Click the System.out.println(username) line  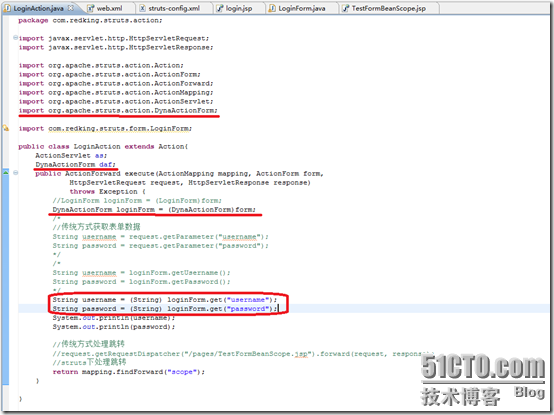pyautogui.click(x=114, y=318)
